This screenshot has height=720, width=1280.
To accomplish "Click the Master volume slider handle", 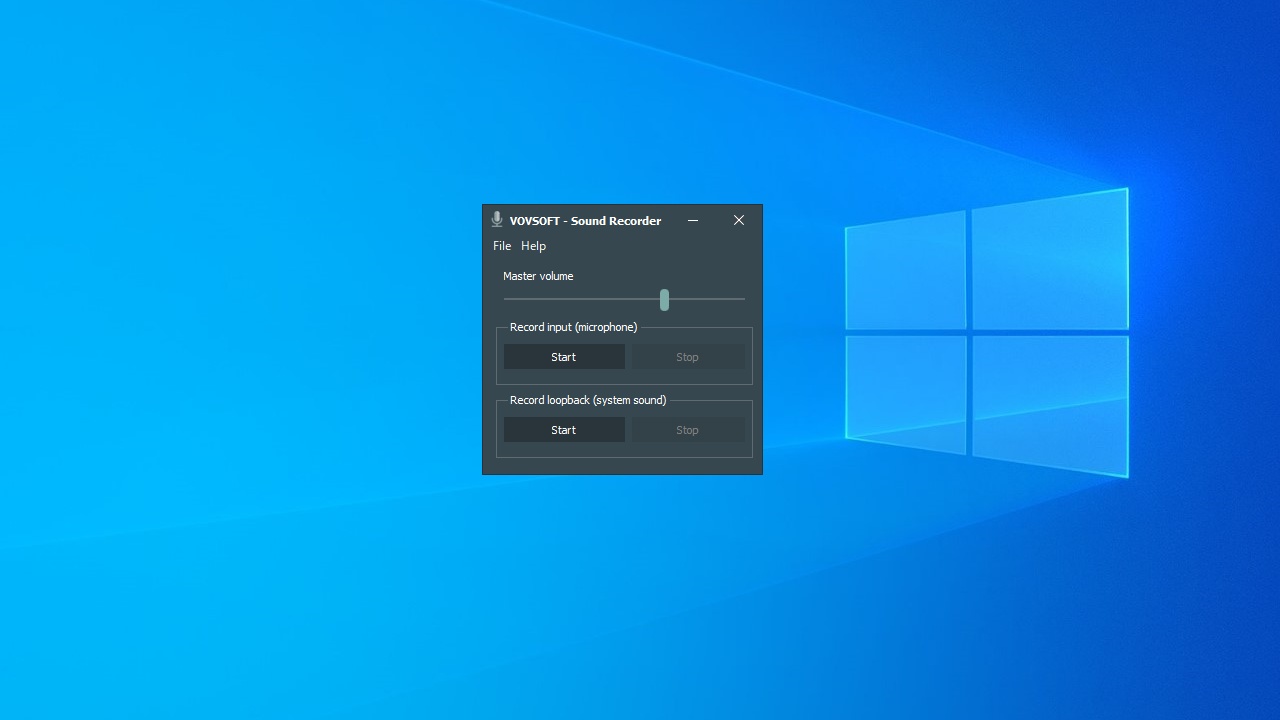I will click(664, 299).
